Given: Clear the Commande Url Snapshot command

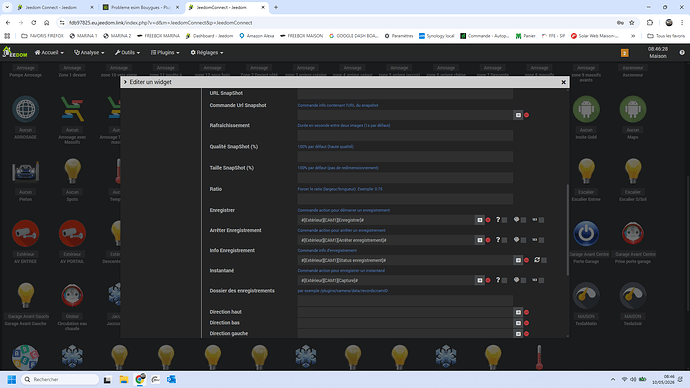Looking at the screenshot, I should (x=527, y=115).
